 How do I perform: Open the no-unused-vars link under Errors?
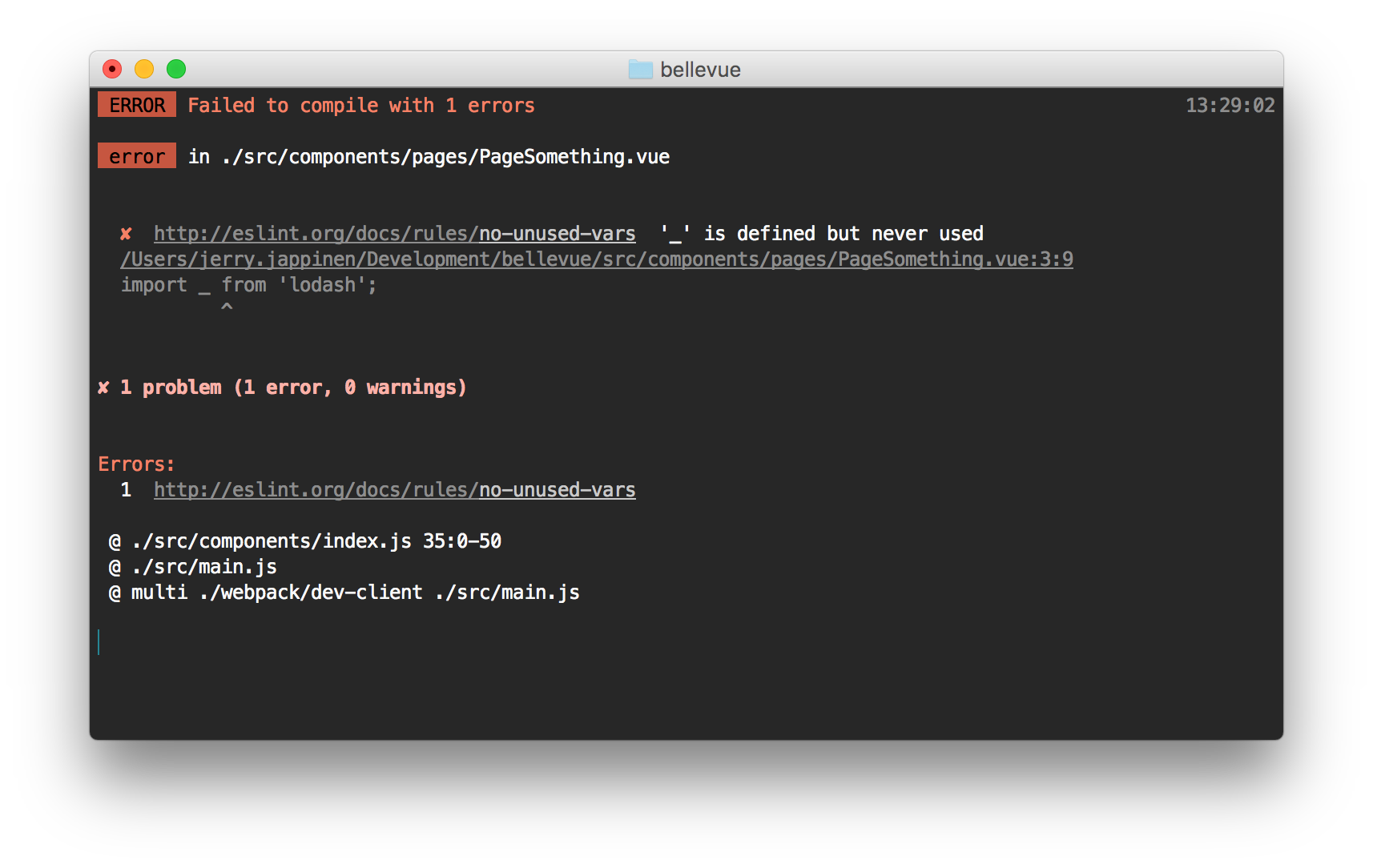tap(395, 490)
